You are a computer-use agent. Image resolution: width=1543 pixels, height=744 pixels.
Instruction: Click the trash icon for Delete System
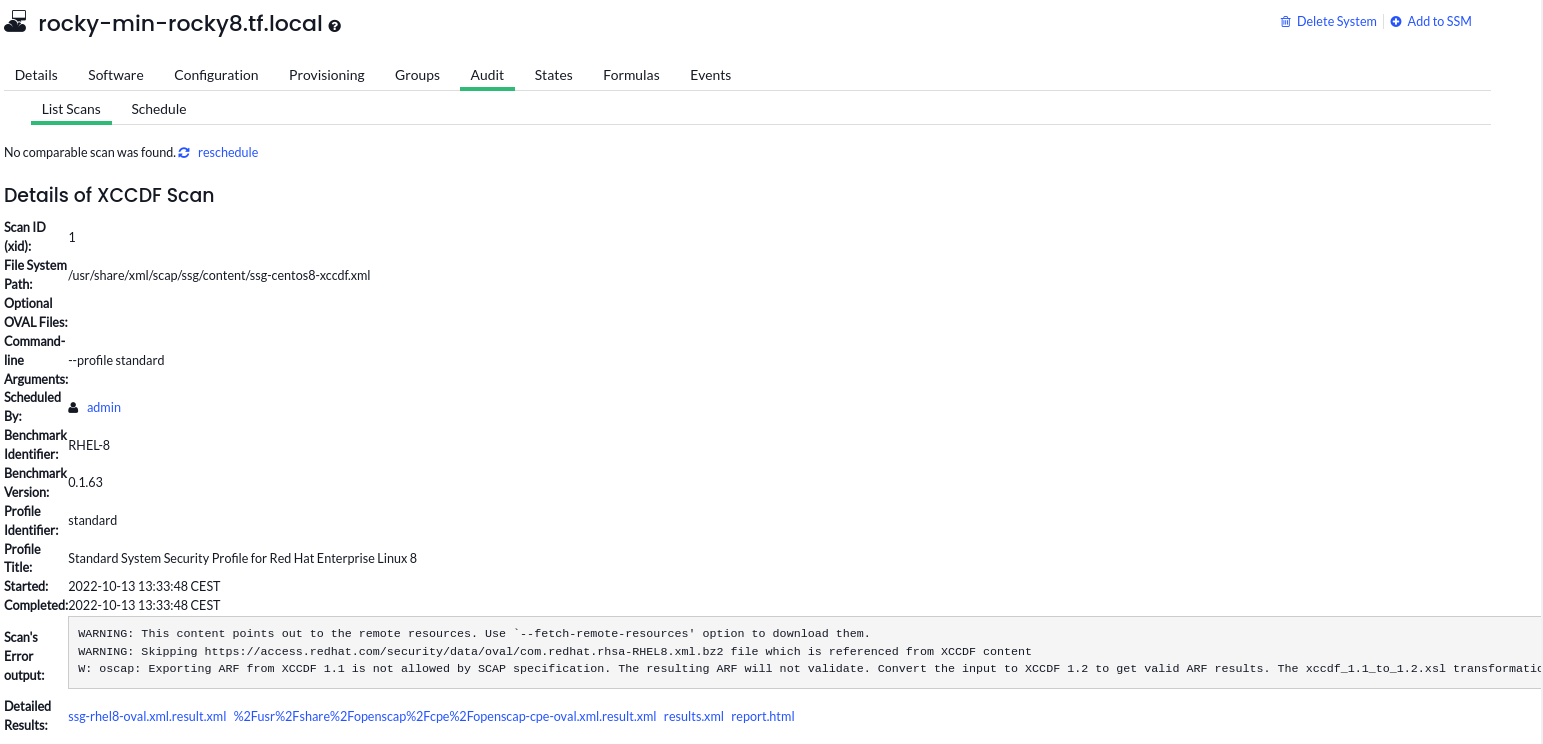(1286, 22)
